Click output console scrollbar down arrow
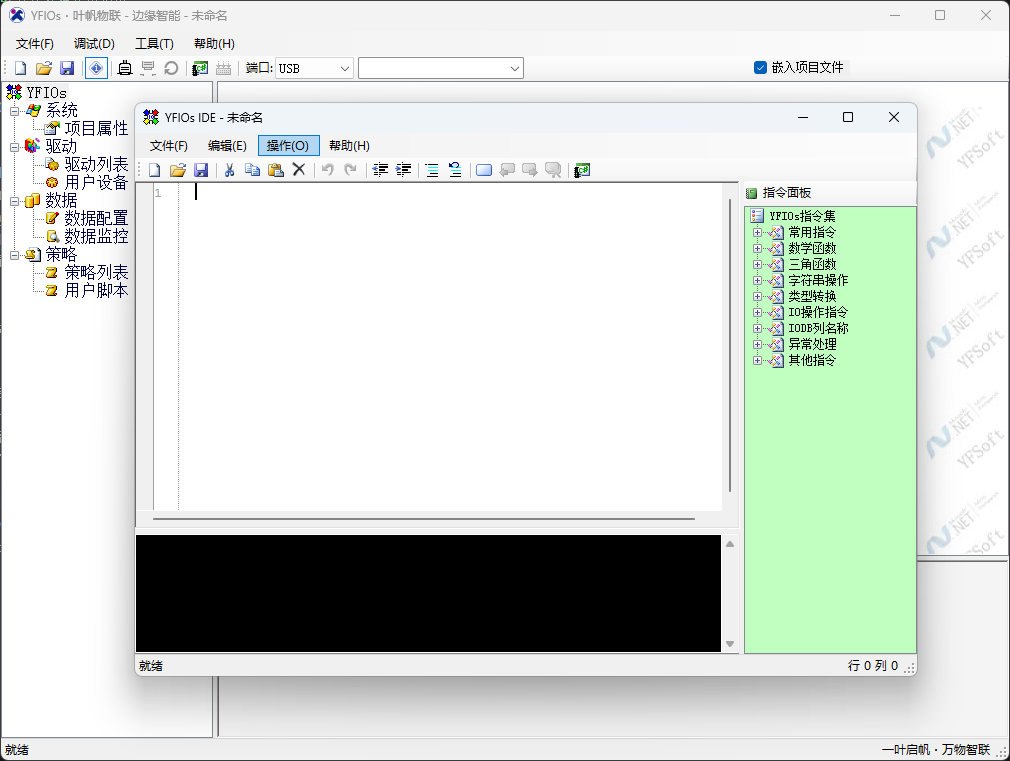This screenshot has width=1010, height=761. (x=730, y=644)
